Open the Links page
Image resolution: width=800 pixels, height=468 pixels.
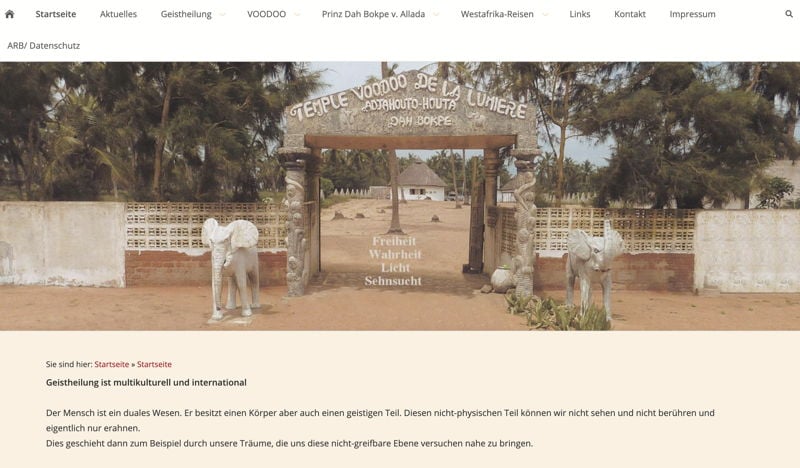[580, 14]
